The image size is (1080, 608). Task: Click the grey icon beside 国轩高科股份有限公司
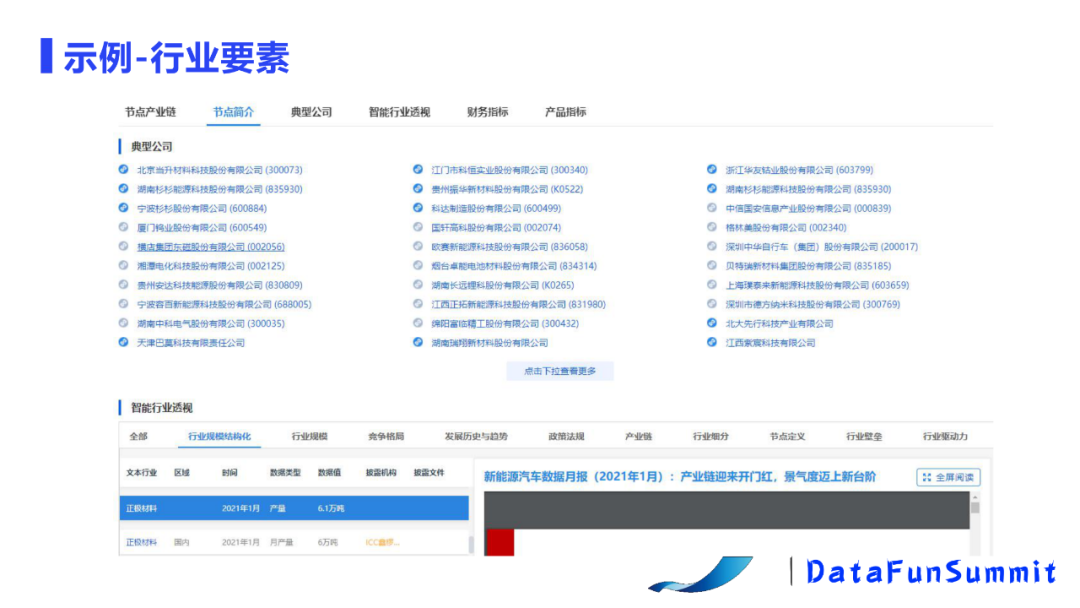pos(417,227)
